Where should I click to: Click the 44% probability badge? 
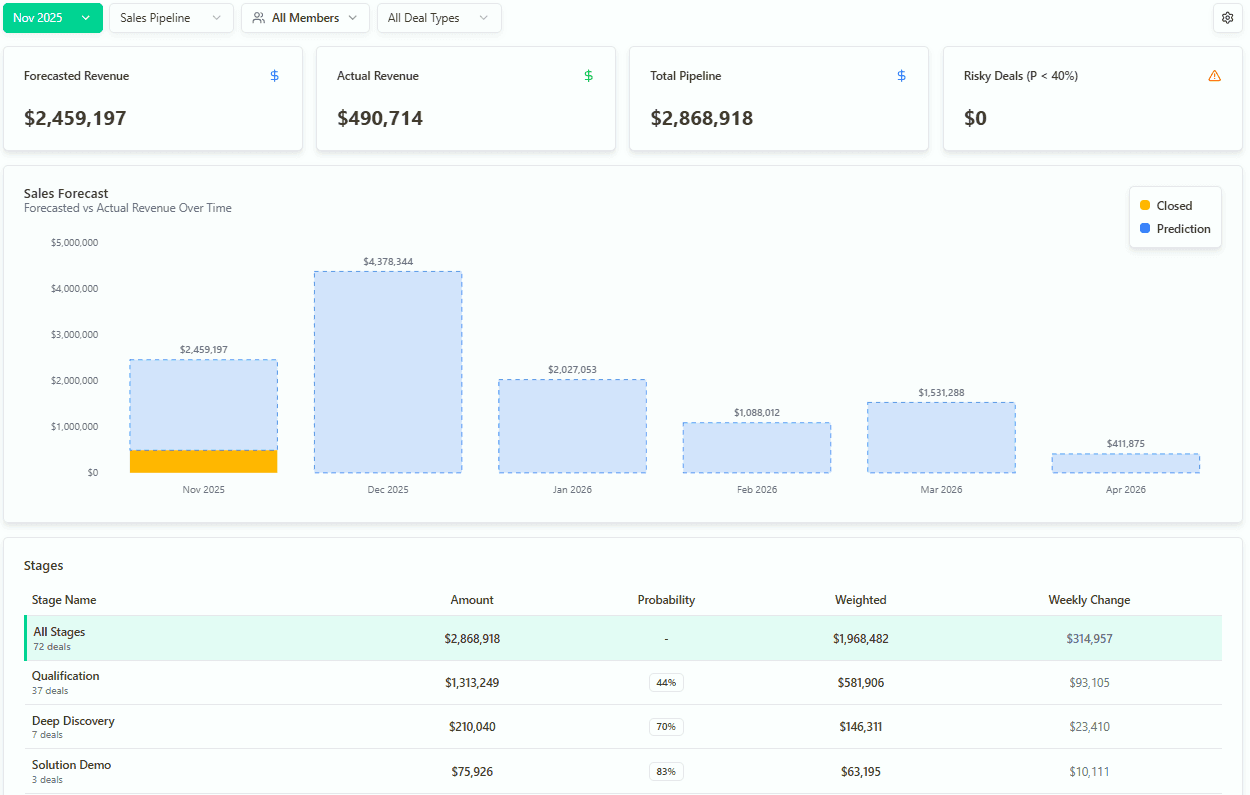click(x=666, y=683)
